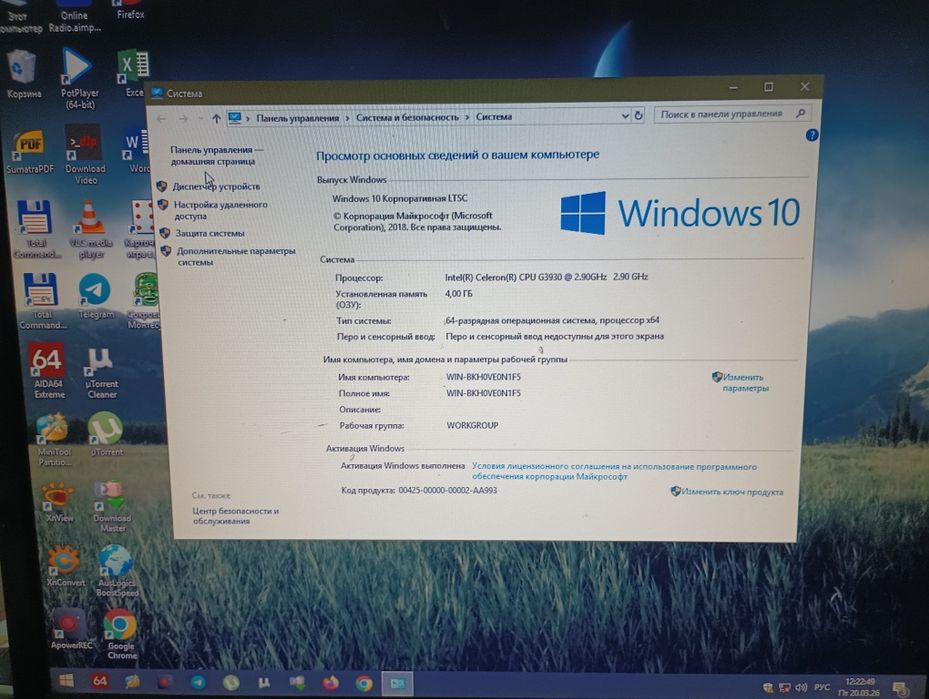Click the Windows Start button
Screen dimensions: 929x699
[x=66, y=681]
